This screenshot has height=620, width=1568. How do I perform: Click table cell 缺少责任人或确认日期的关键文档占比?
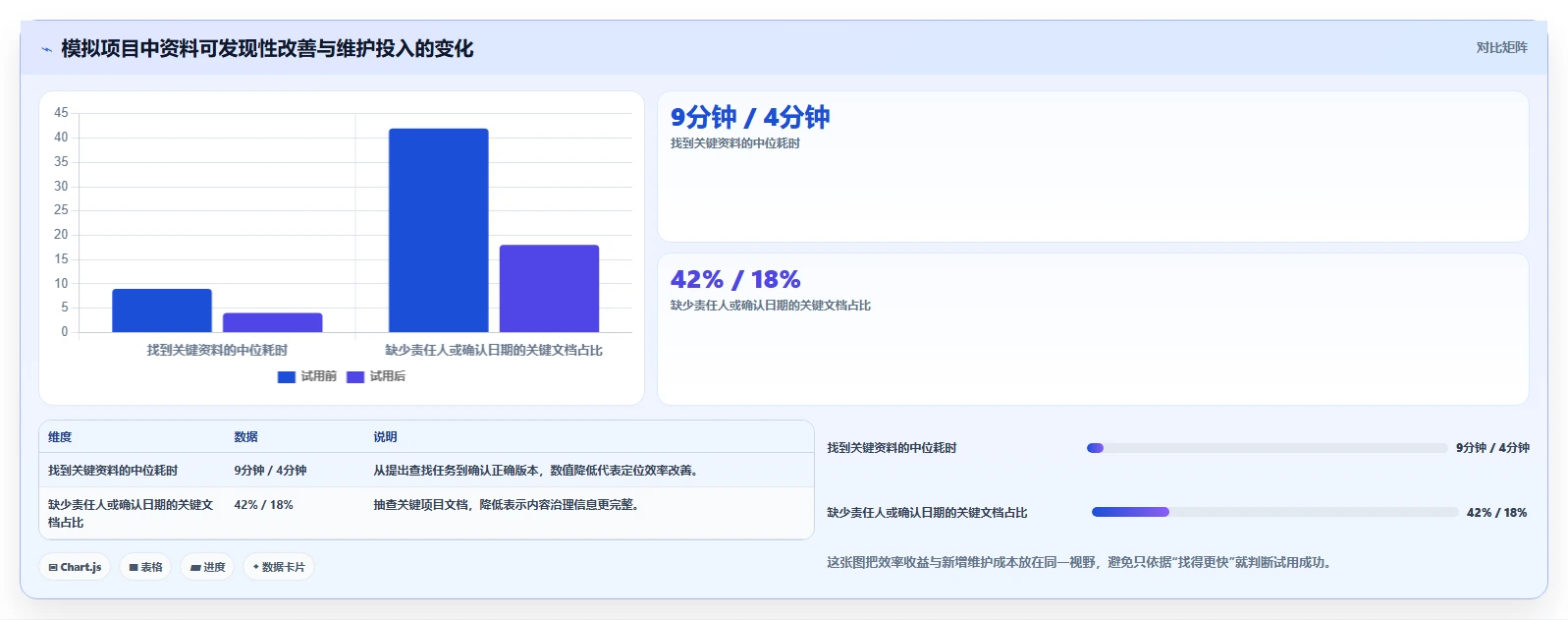131,514
